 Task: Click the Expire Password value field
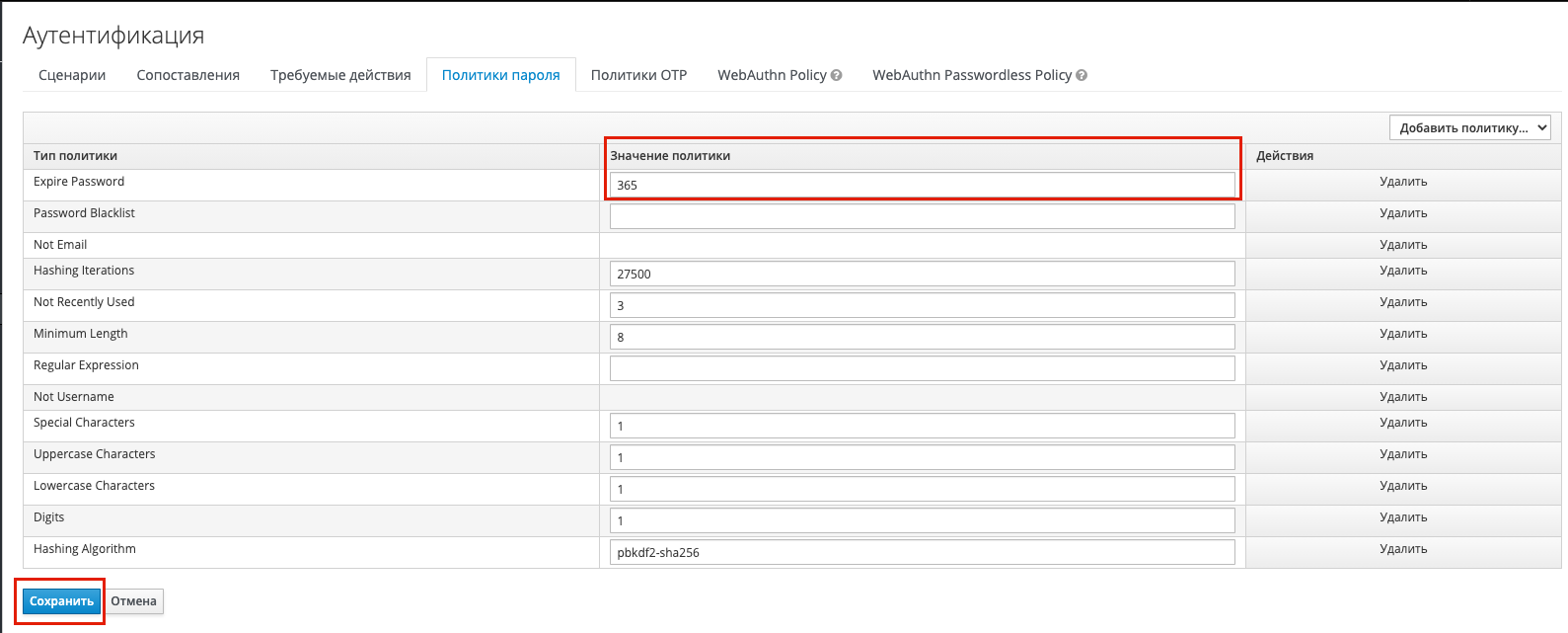click(x=922, y=185)
